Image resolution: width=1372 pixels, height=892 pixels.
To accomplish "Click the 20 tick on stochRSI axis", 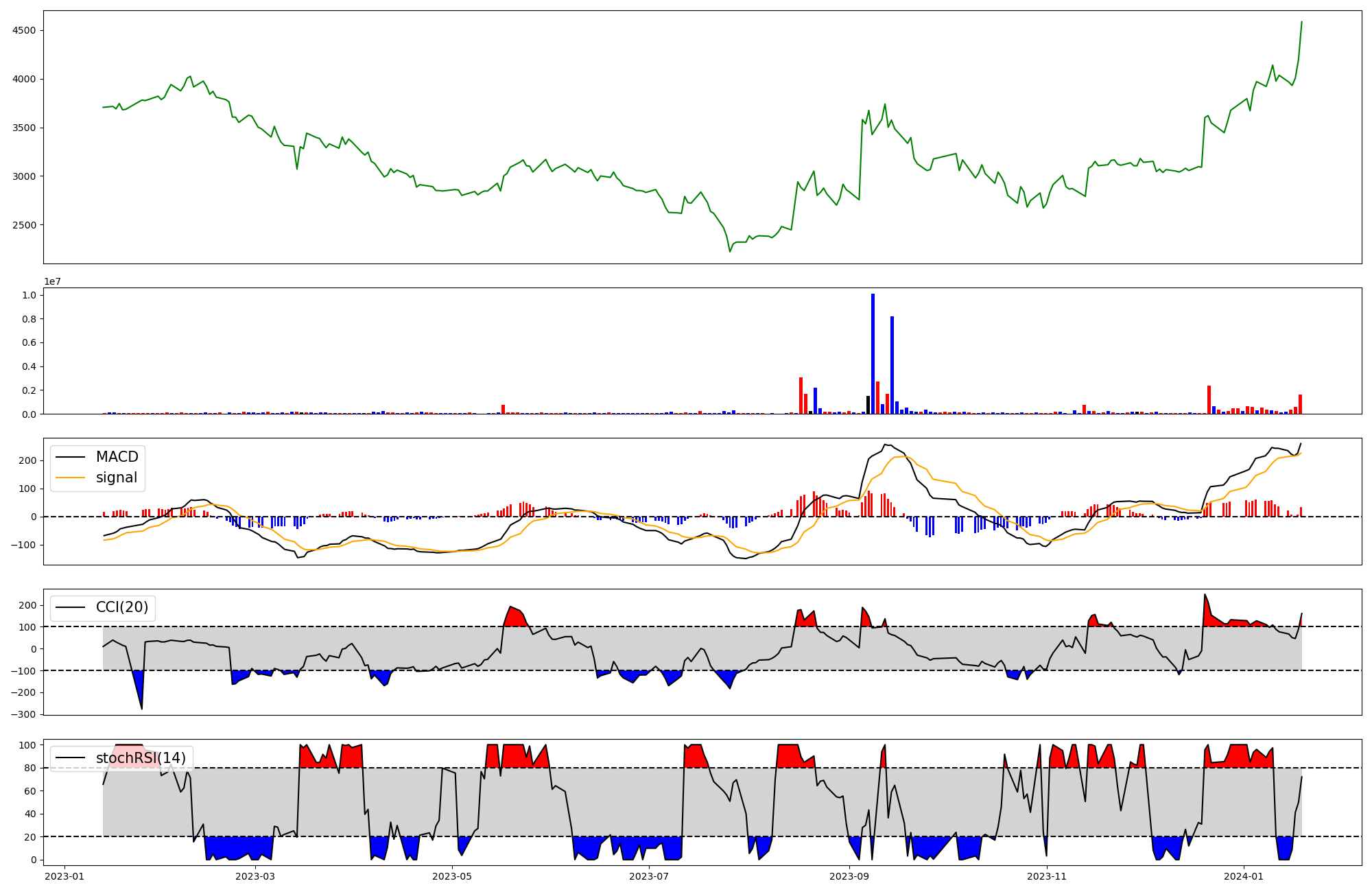I will (30, 837).
